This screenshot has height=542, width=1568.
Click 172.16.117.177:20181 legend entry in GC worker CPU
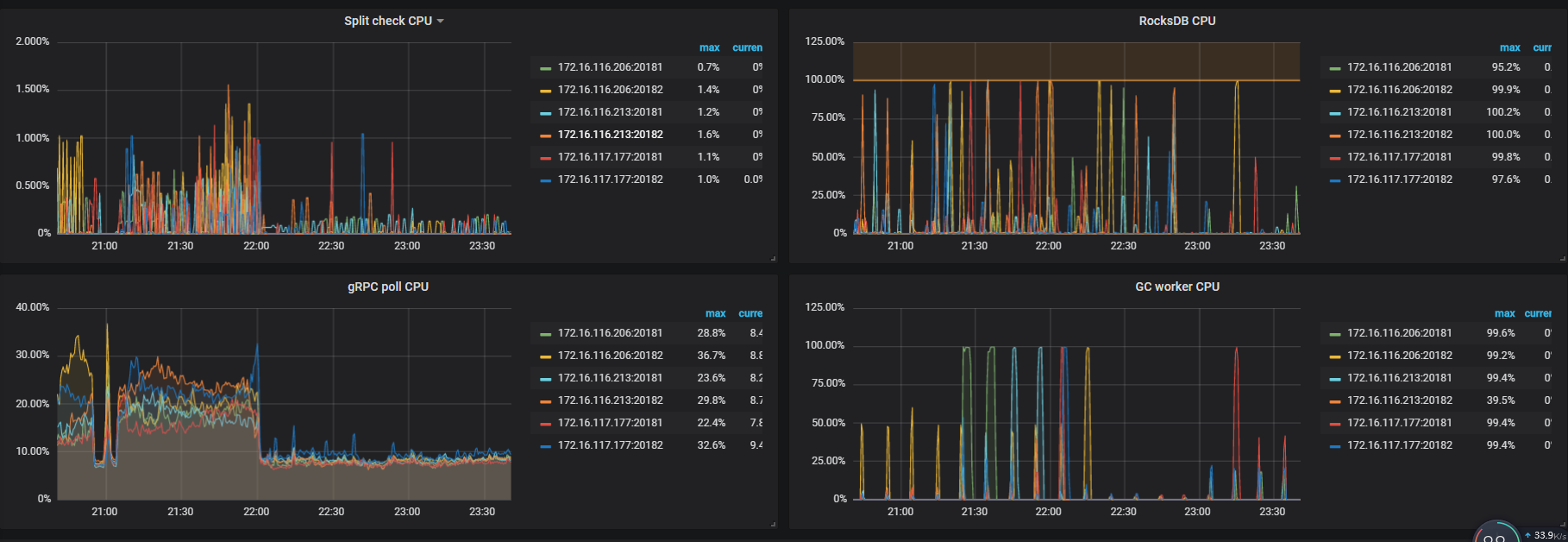[1399, 423]
